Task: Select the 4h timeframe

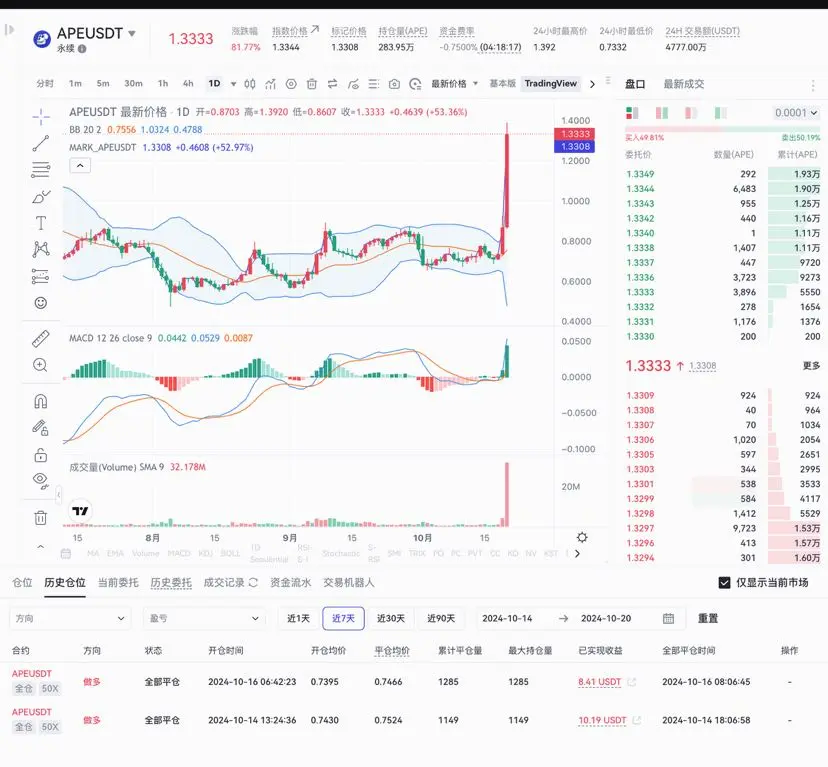Action: [x=188, y=83]
